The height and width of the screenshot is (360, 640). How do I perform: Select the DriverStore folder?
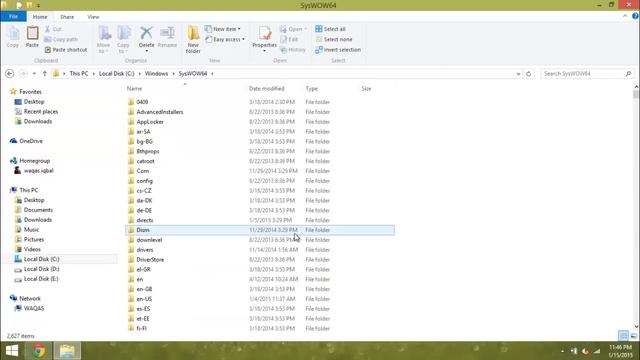[x=150, y=260]
